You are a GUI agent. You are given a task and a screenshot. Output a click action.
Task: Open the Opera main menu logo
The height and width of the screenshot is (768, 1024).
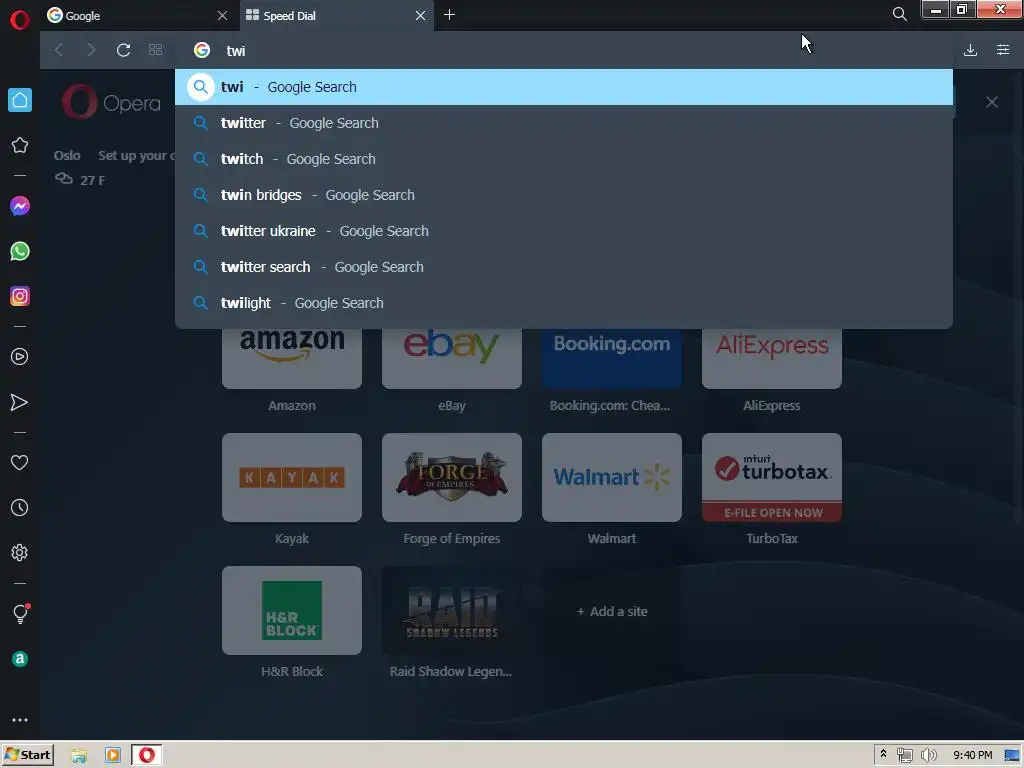[20, 20]
